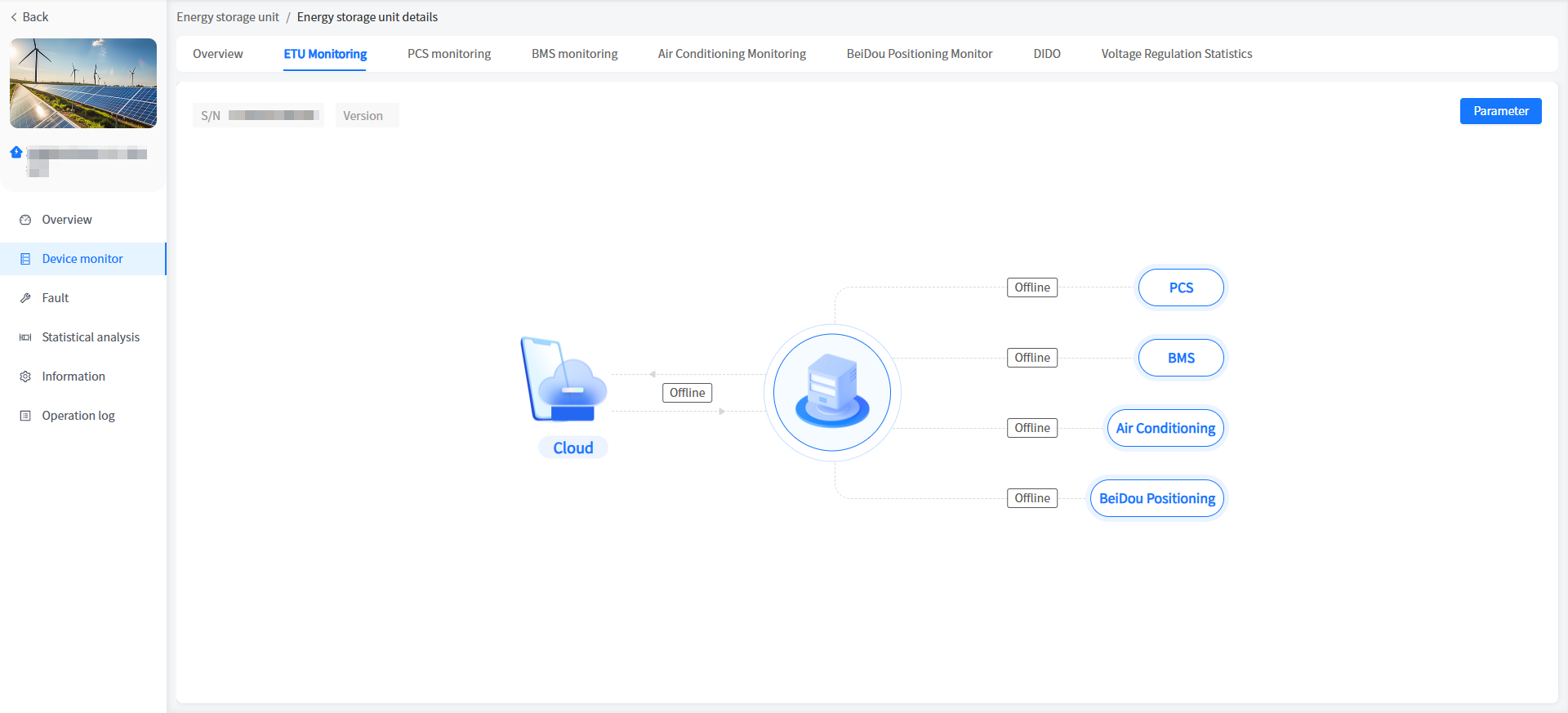Click the solar farm station thumbnail
Viewport: 1568px width, 713px height.
(x=83, y=83)
